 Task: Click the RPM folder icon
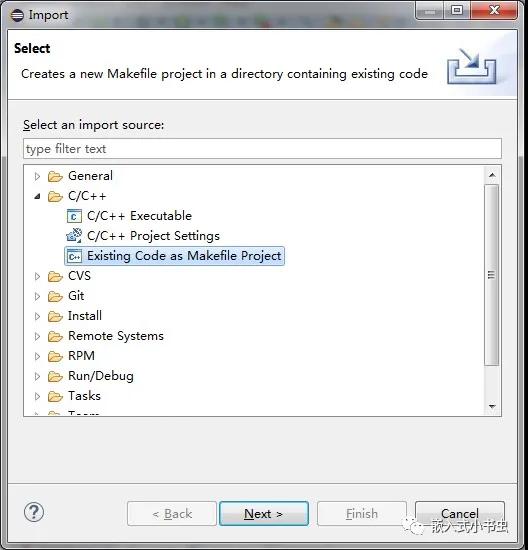click(x=55, y=356)
